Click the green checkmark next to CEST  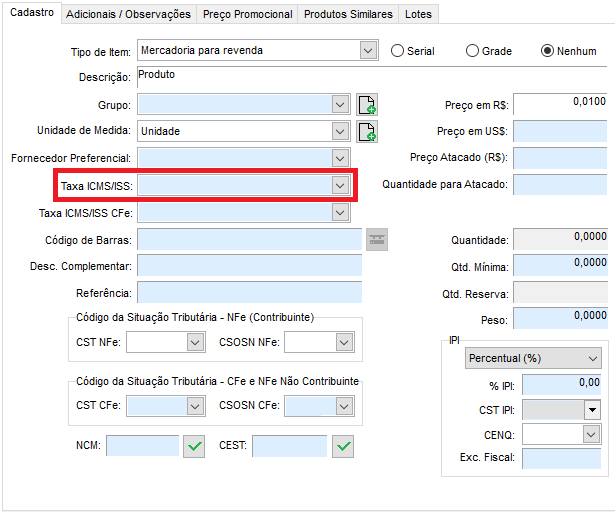tap(343, 446)
